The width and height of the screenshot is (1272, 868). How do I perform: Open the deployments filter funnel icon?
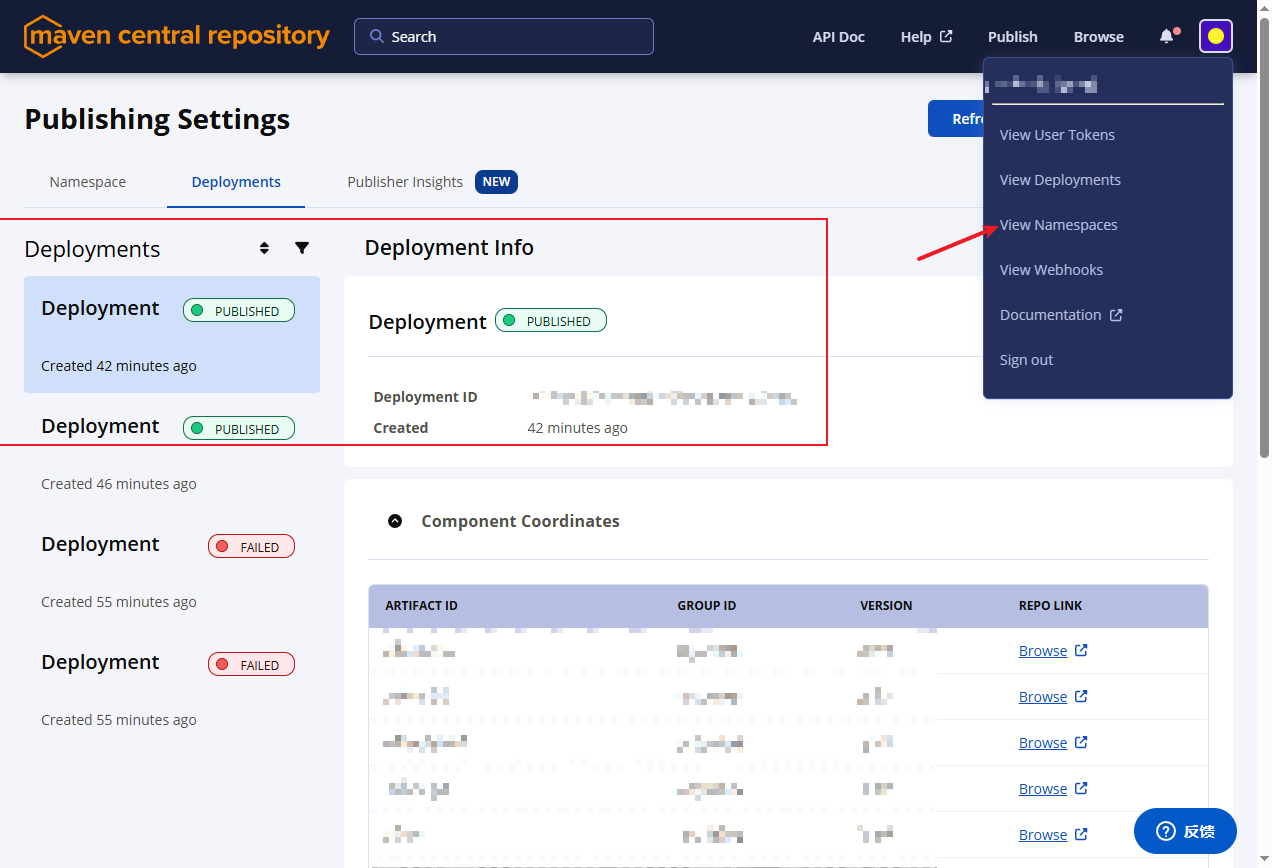(302, 248)
